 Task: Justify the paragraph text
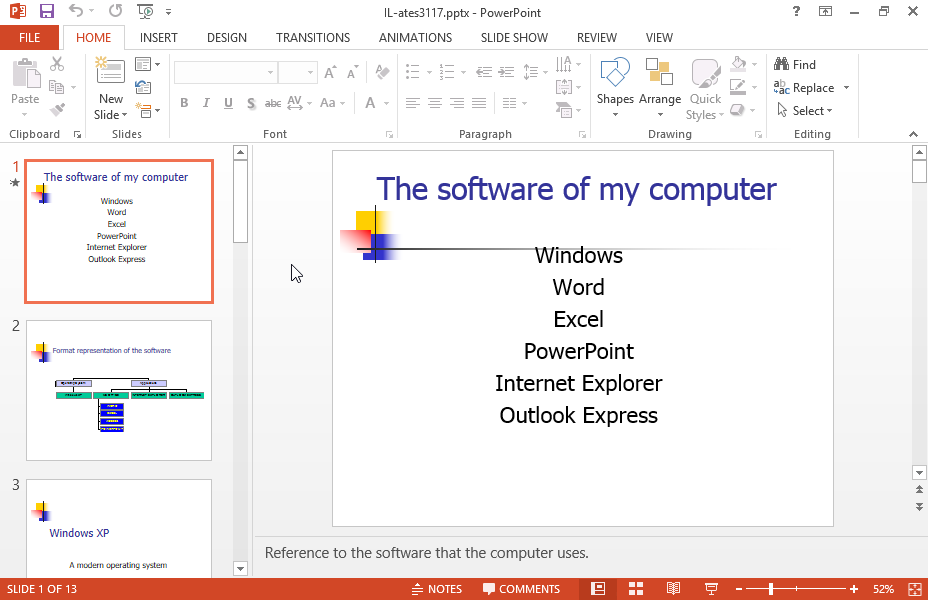pyautogui.click(x=479, y=103)
